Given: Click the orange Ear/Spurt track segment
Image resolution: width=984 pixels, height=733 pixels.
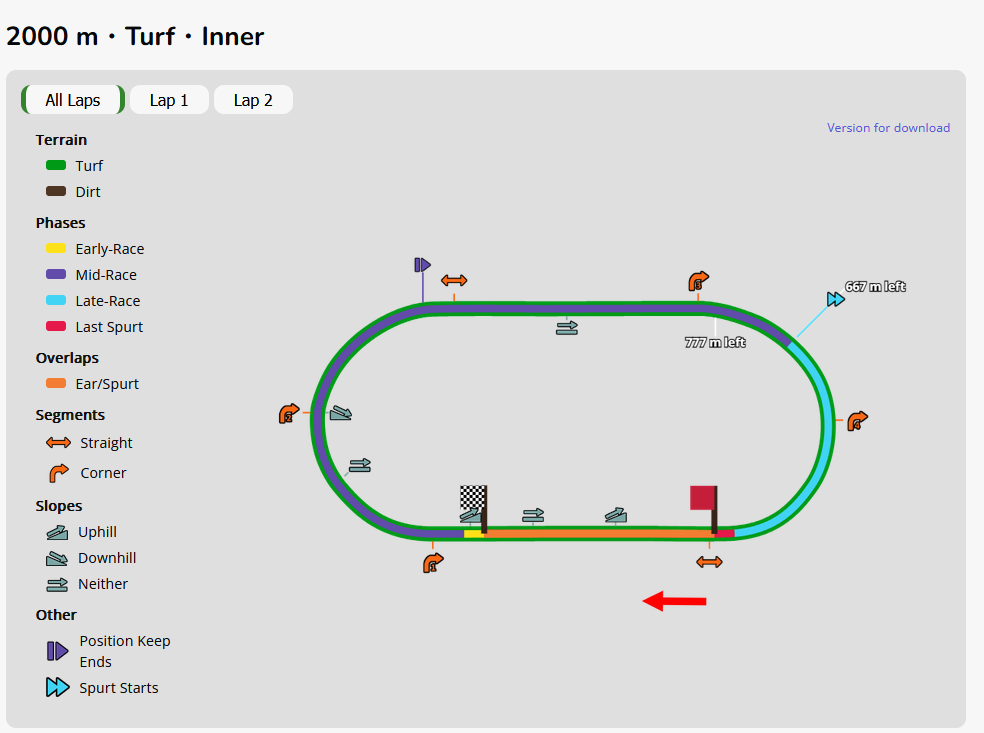Looking at the screenshot, I should [x=599, y=533].
